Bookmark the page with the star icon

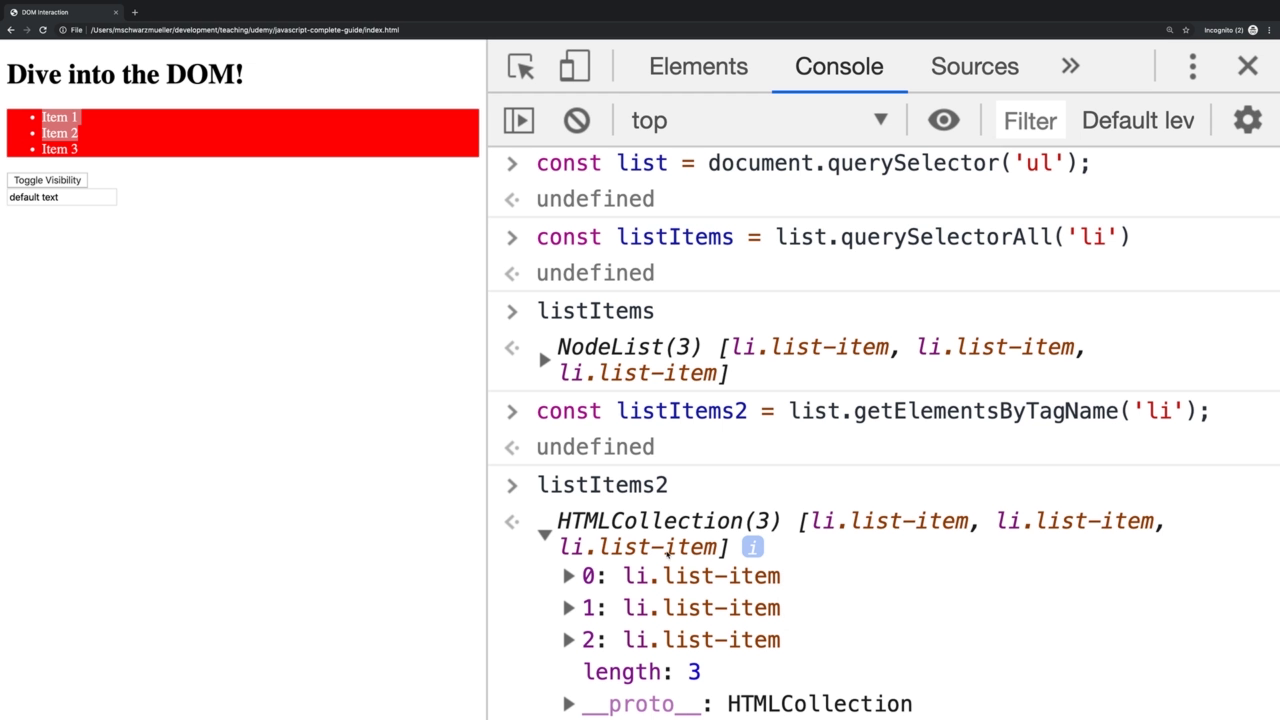click(x=1186, y=30)
